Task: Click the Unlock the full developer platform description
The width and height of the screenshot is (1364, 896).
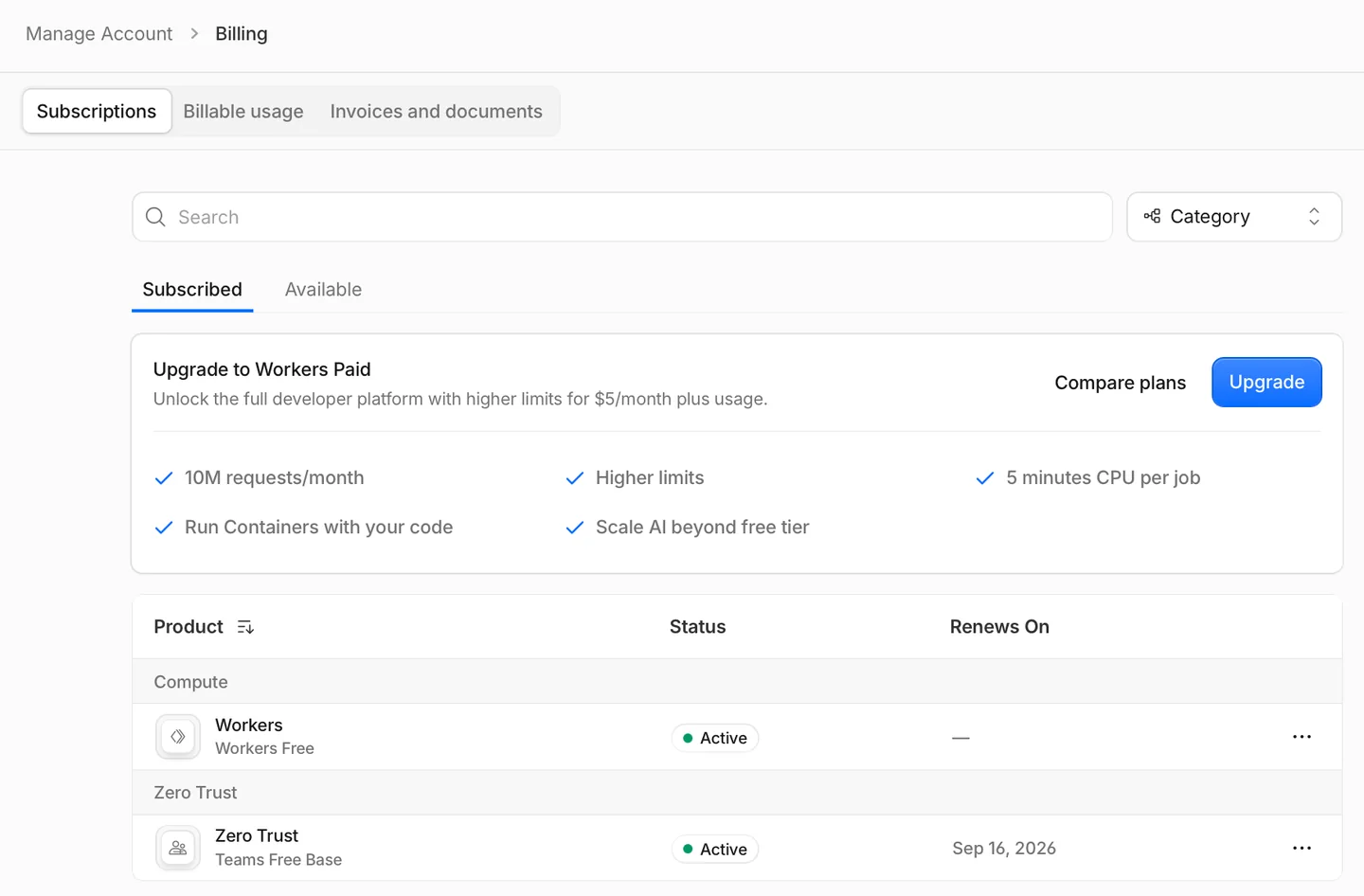Action: (460, 399)
